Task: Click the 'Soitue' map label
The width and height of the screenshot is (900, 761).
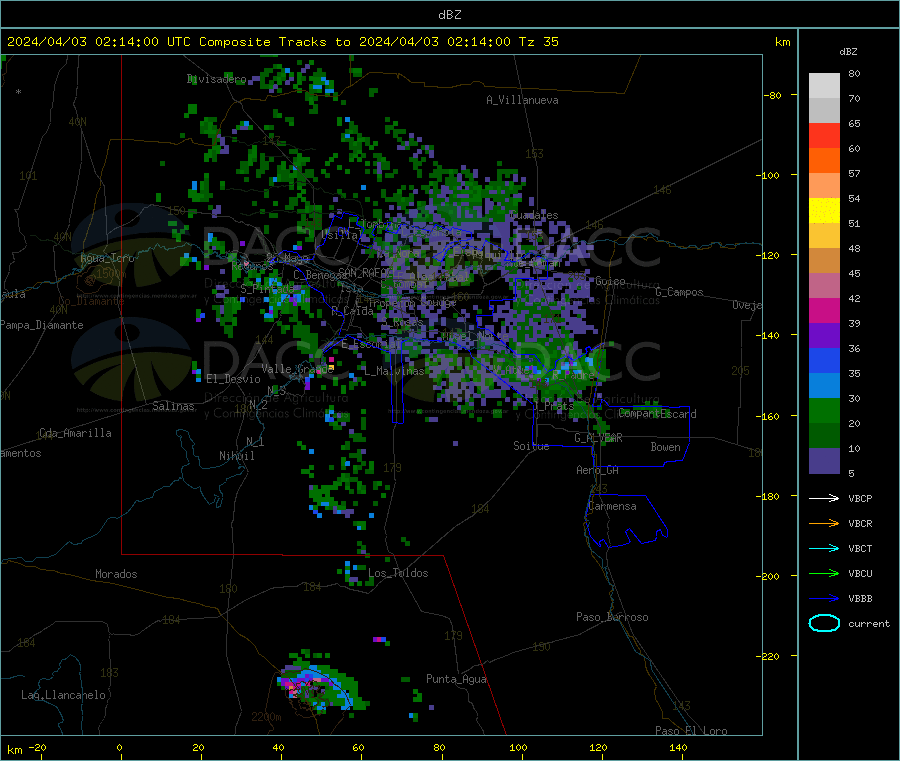Action: [x=531, y=446]
